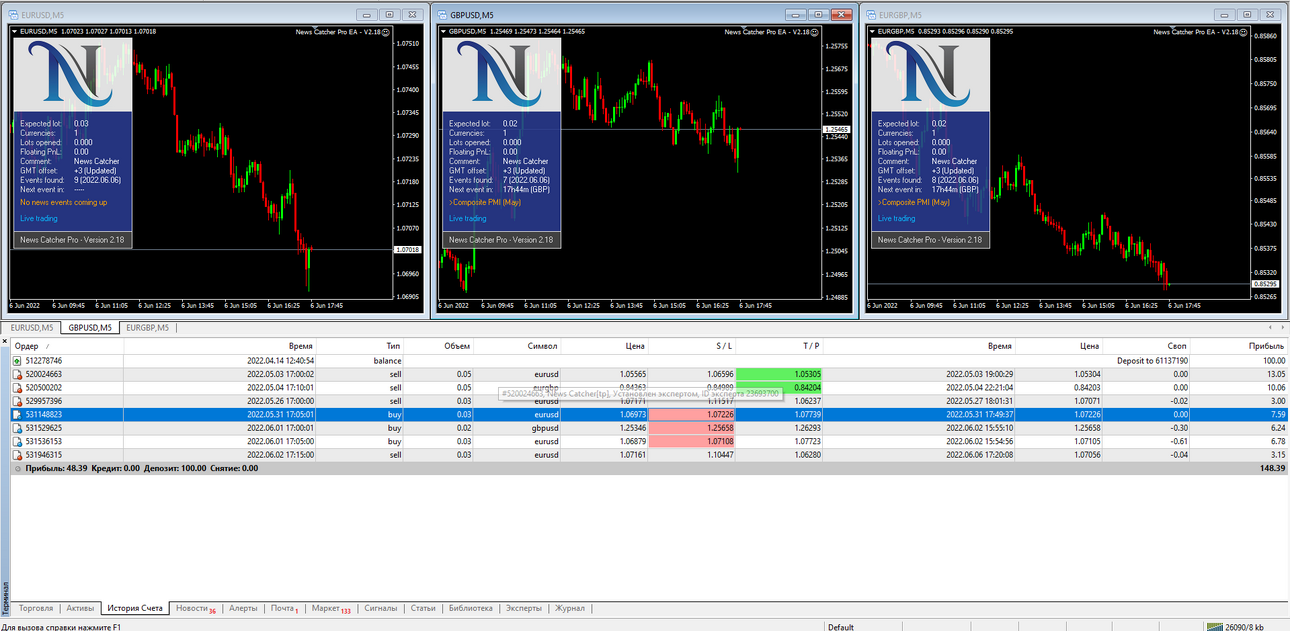Open the Журнал tab
This screenshot has width=1290, height=631.
(x=570, y=608)
